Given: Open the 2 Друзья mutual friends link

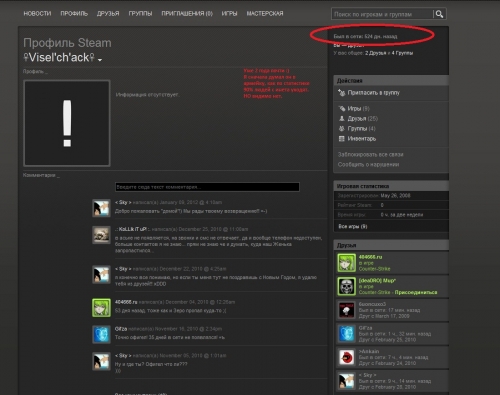Looking at the screenshot, I should coord(375,53).
